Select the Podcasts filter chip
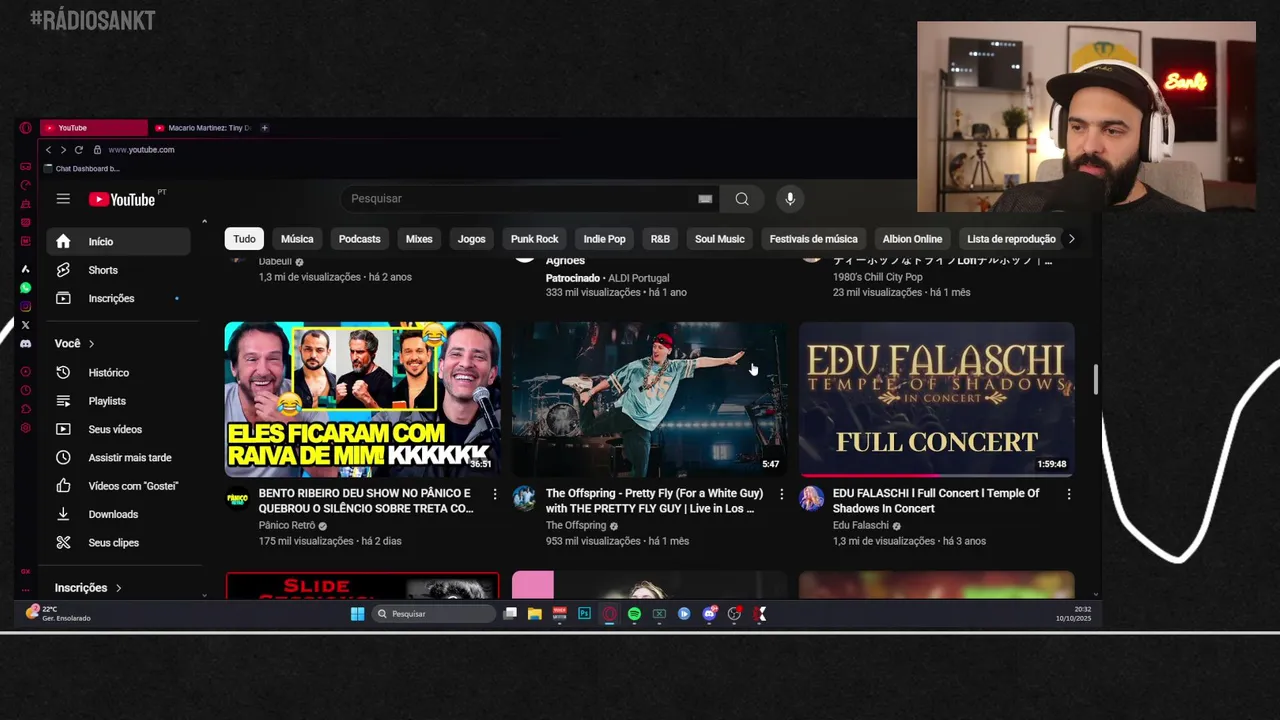The image size is (1280, 720). tap(359, 239)
